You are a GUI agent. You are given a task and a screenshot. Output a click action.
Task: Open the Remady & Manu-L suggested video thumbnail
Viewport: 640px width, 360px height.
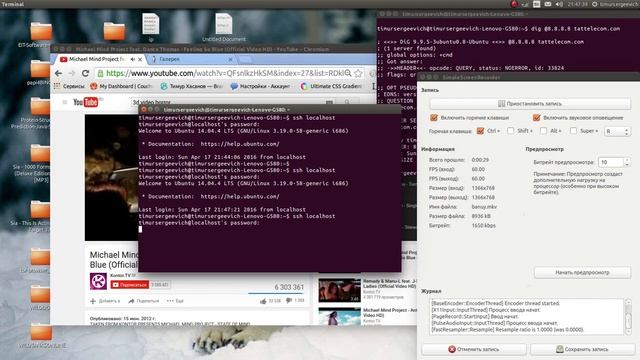[x=340, y=290]
